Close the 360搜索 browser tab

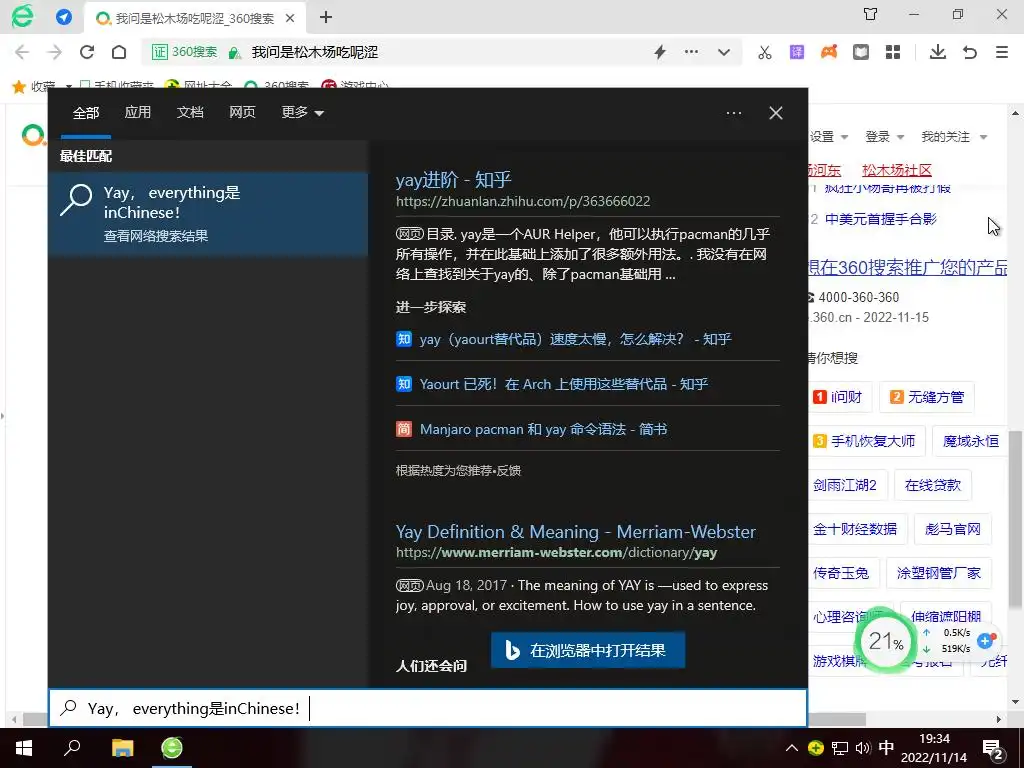click(x=291, y=18)
